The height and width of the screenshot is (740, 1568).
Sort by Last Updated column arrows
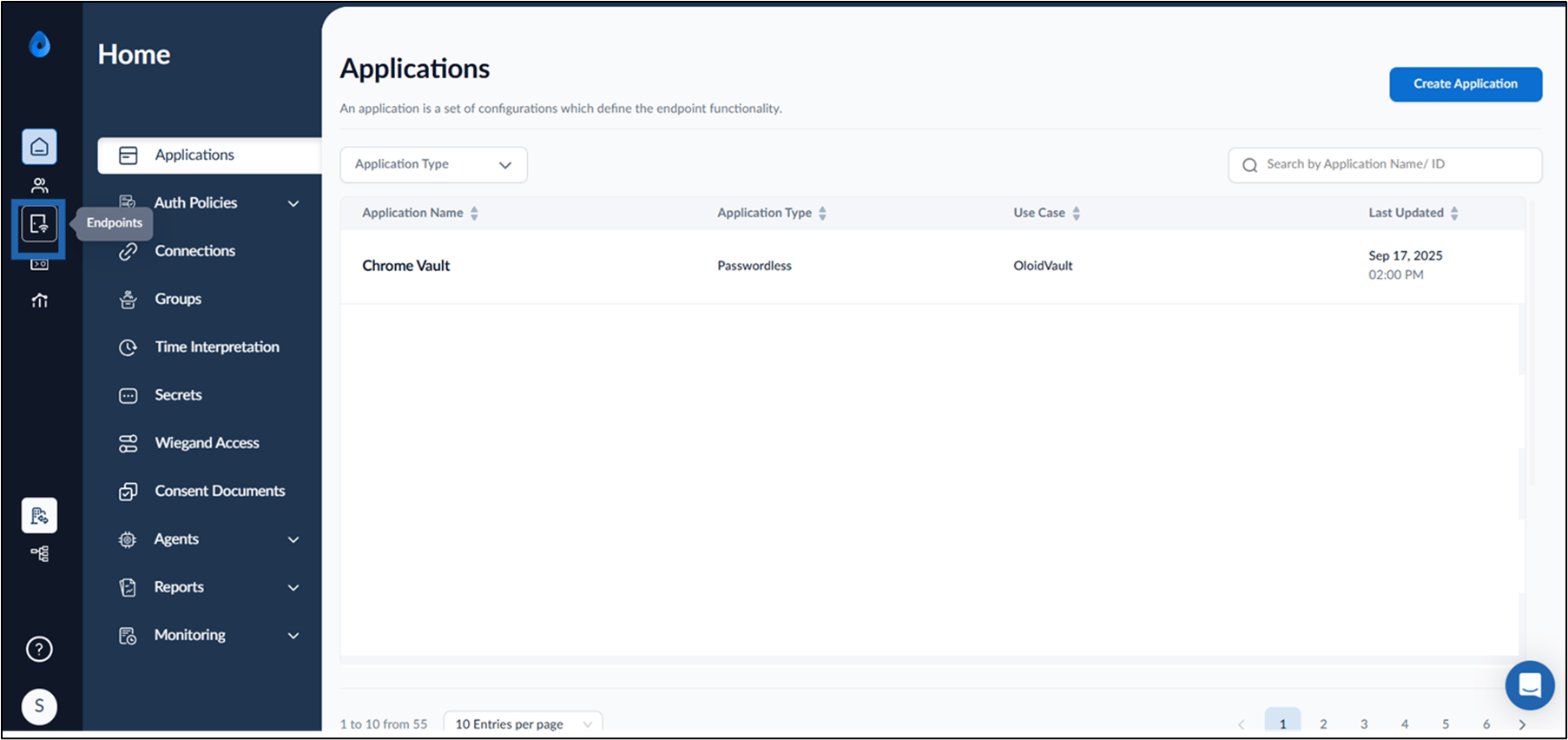coord(1454,213)
